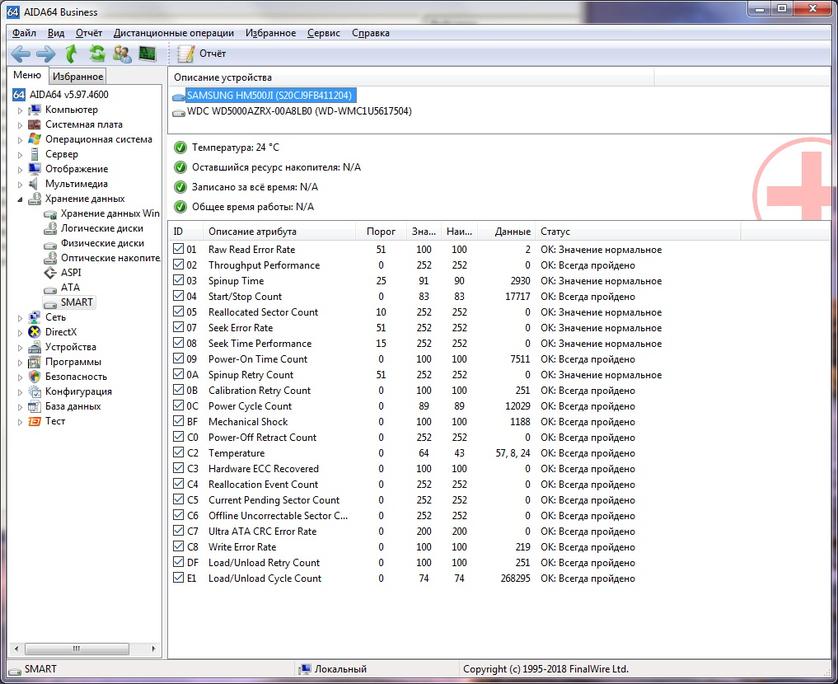Uncheck the Reallocated Sector Count checkbox

tap(179, 312)
